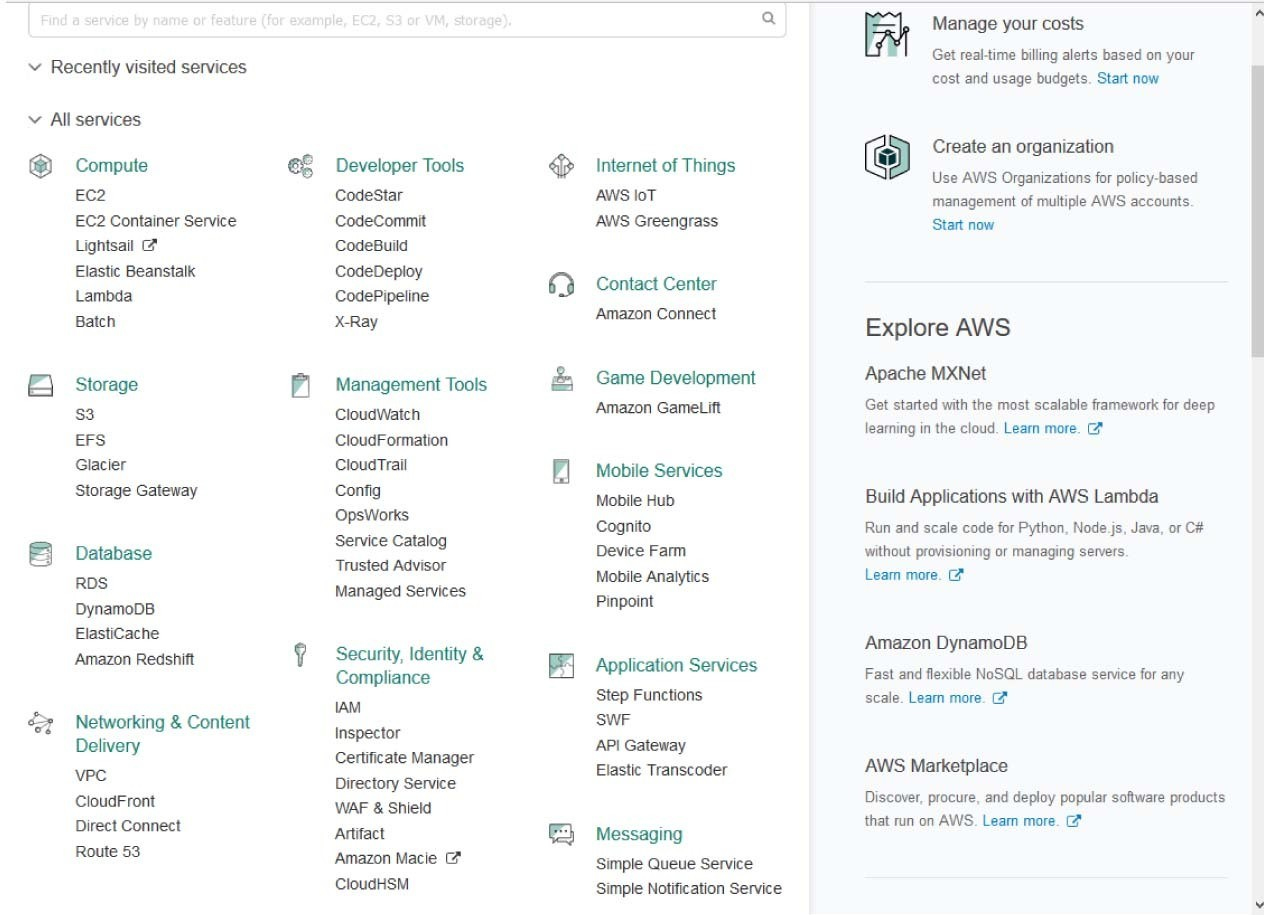Open Amazon Connect
This screenshot has height=915, width=1264.
coord(656,314)
